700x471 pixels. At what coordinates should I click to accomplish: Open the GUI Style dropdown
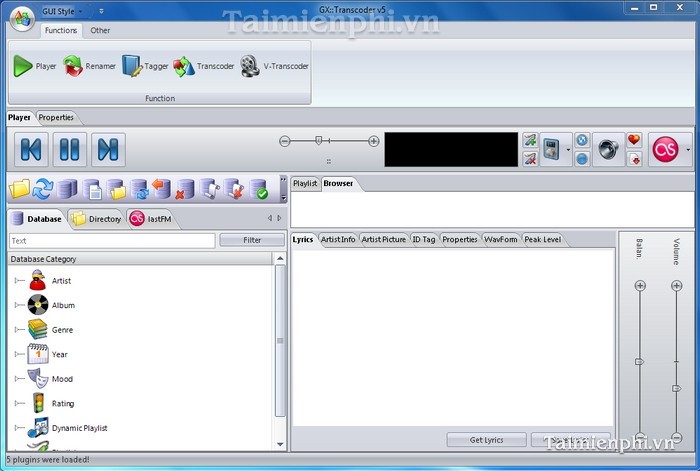pyautogui.click(x=62, y=12)
